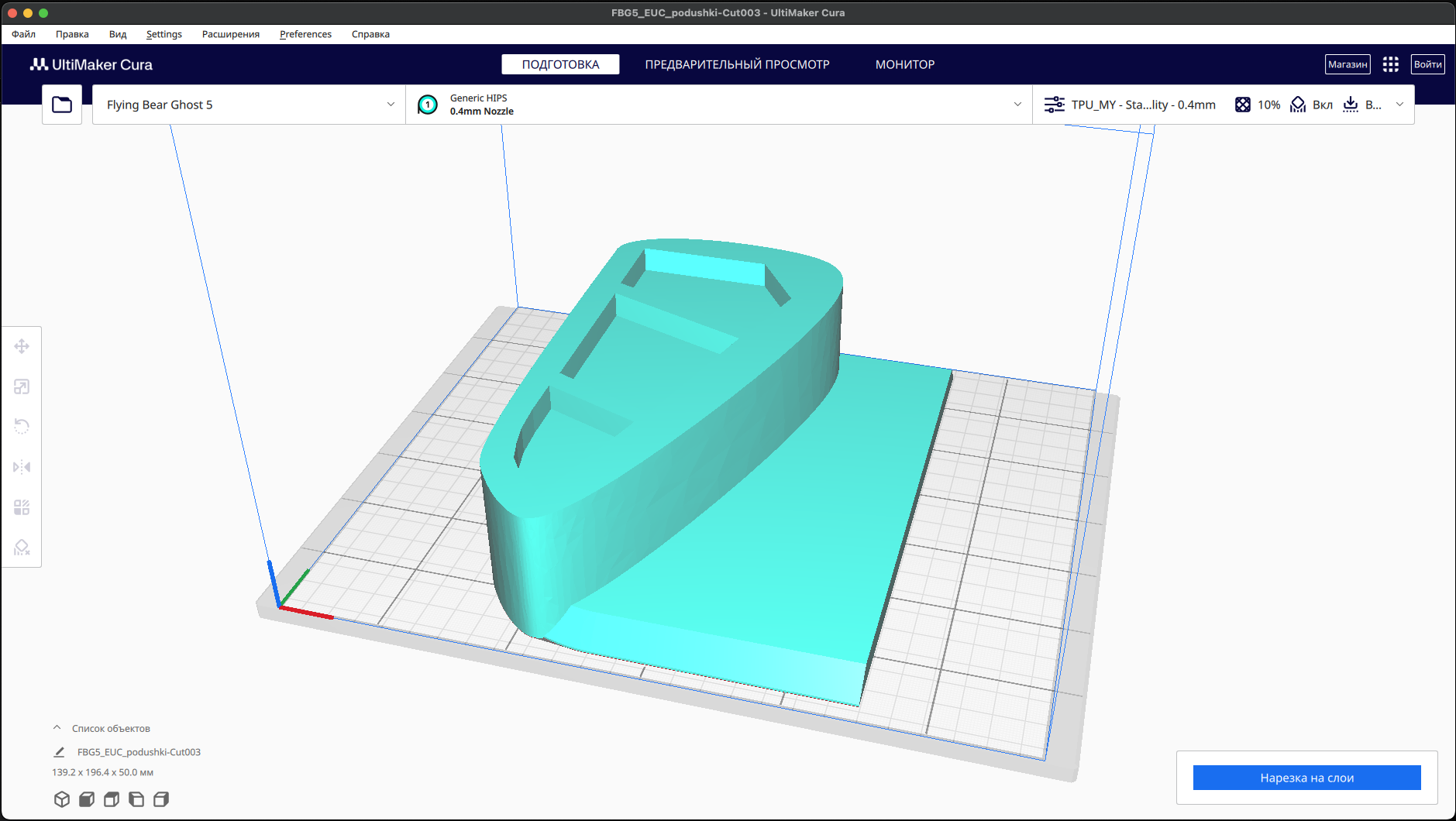The image size is (1456, 821).
Task: Select the Support Blocker tool
Action: tap(22, 548)
